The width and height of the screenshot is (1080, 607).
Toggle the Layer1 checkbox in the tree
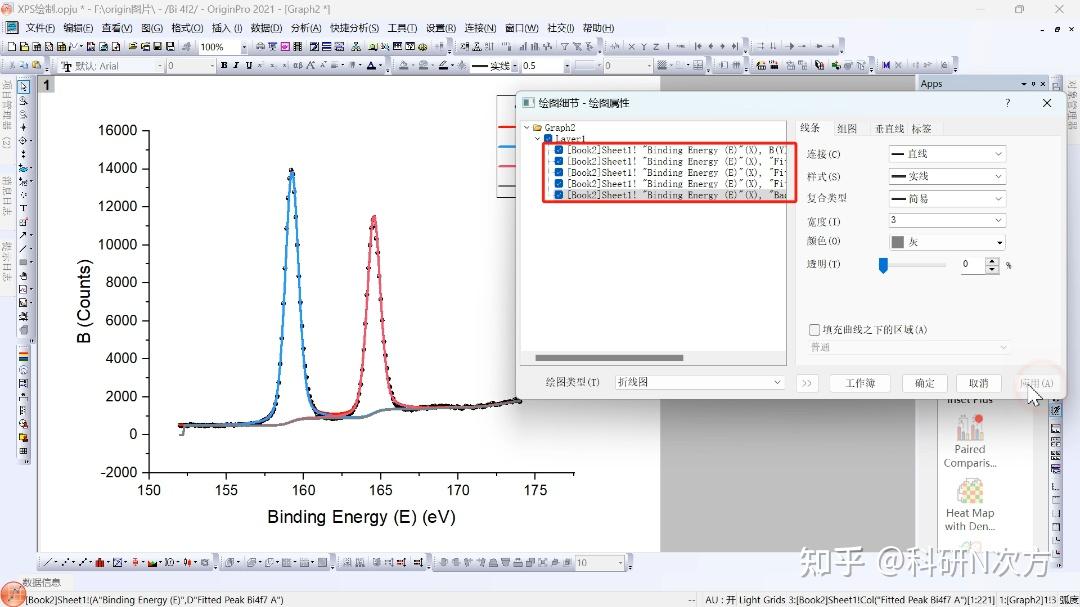pyautogui.click(x=548, y=138)
